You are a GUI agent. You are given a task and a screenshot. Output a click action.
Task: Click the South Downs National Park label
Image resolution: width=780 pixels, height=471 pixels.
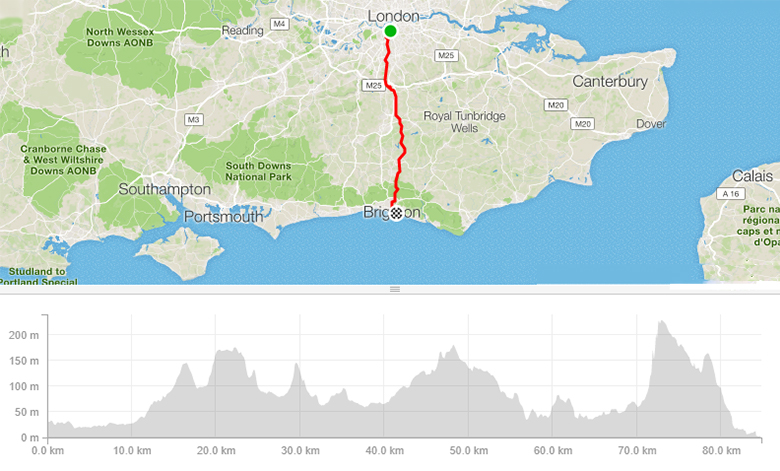pos(258,171)
